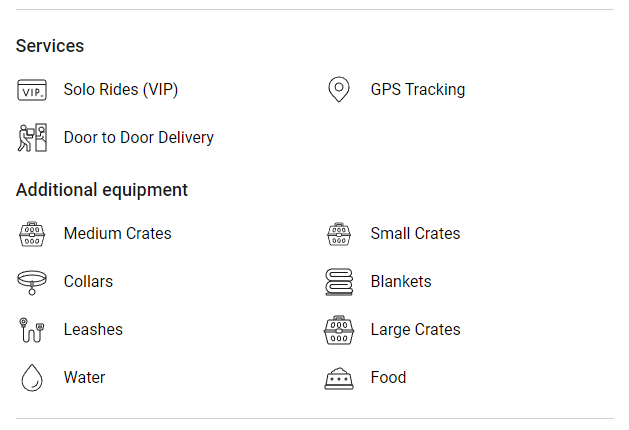This screenshot has height=430, width=629.
Task: Click the Small Crates carrier icon
Action: point(339,234)
